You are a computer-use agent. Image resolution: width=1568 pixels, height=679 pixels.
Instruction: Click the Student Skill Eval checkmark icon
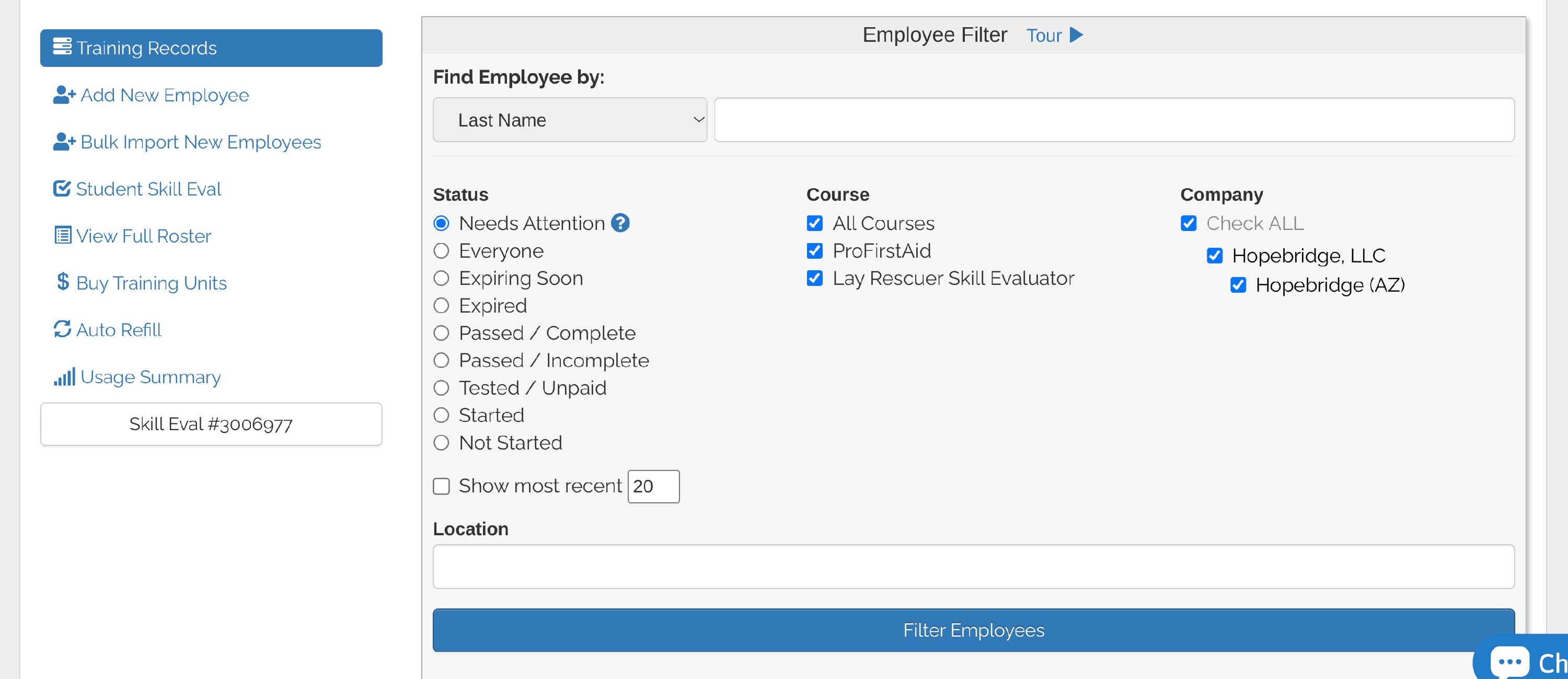coord(62,189)
